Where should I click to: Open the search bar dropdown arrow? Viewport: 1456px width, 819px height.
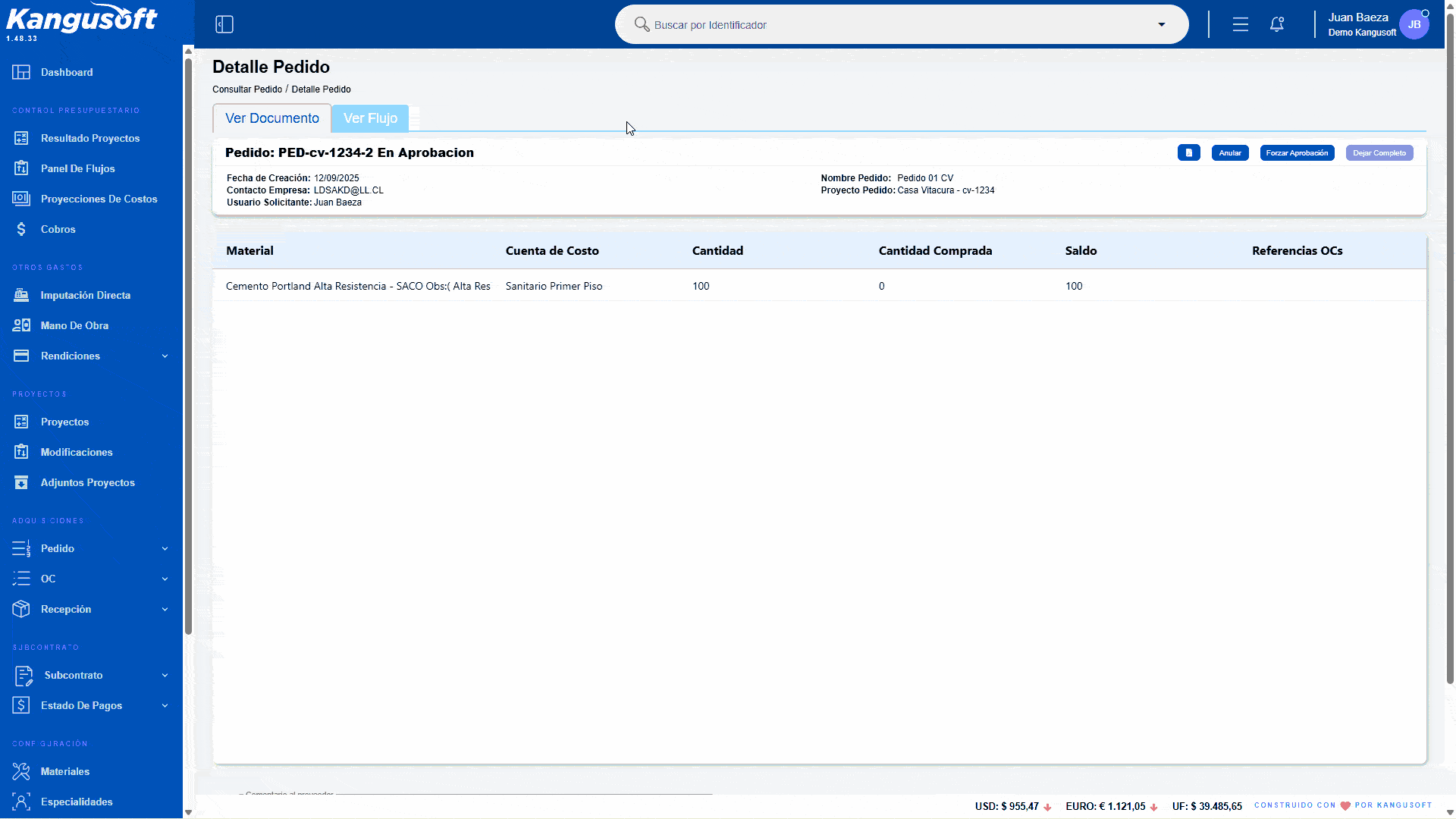pos(1162,25)
